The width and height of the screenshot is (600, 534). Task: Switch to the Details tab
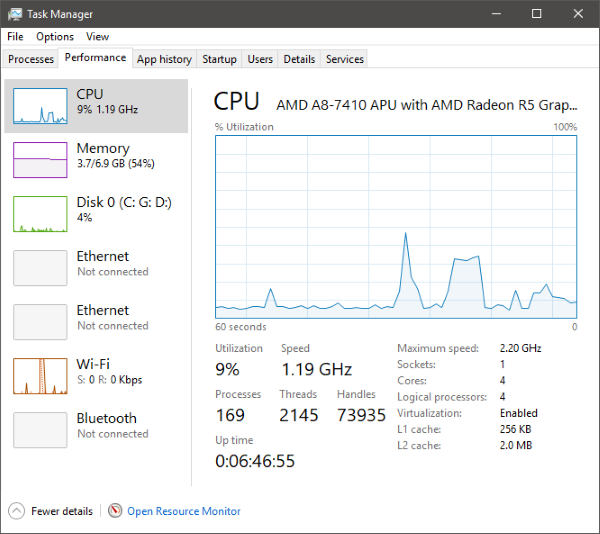(299, 59)
